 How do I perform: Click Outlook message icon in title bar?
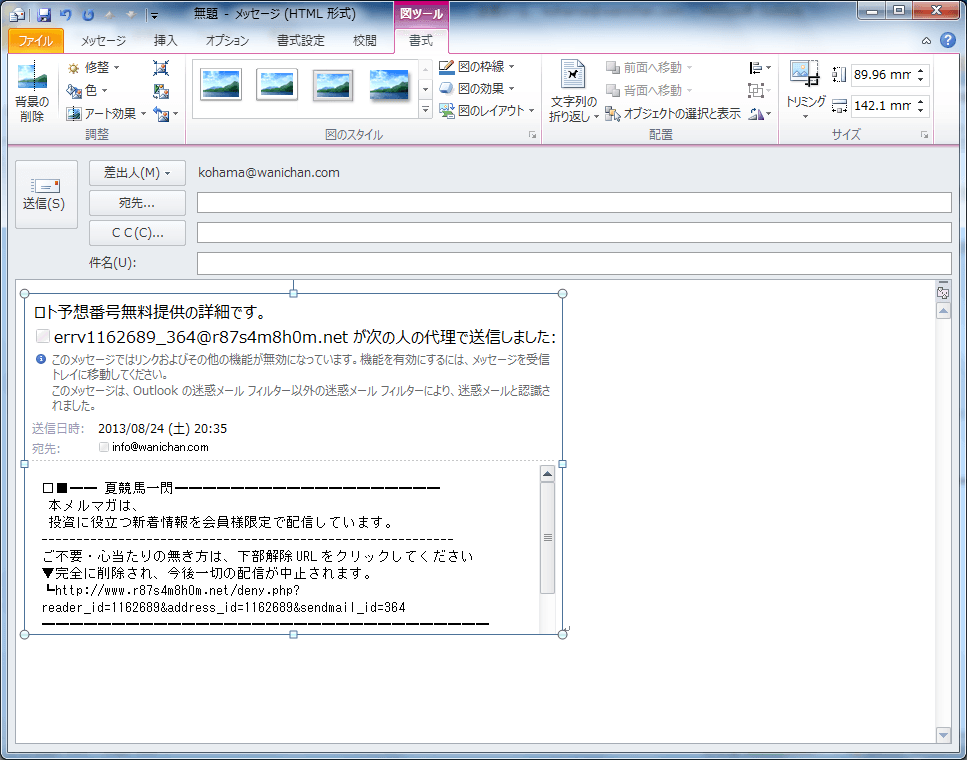click(x=17, y=15)
